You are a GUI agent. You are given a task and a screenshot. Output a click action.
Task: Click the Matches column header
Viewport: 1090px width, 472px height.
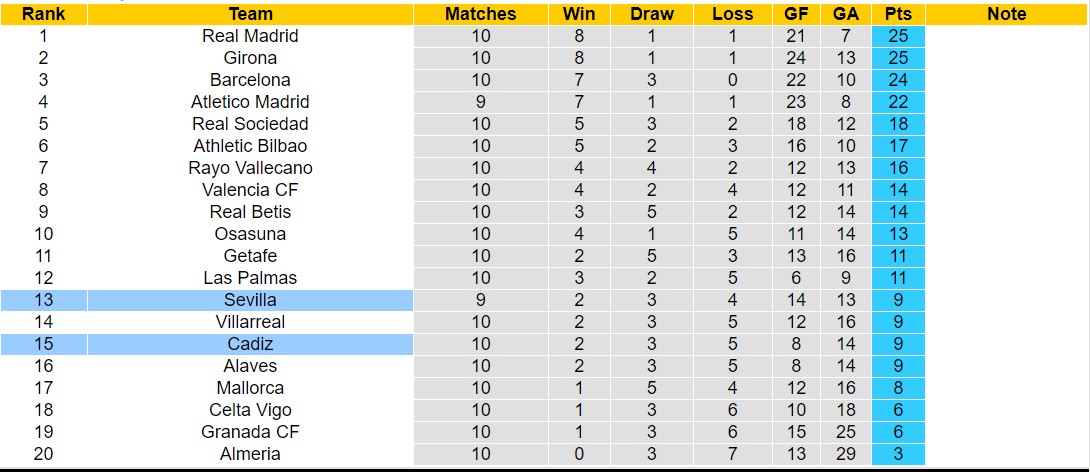481,14
